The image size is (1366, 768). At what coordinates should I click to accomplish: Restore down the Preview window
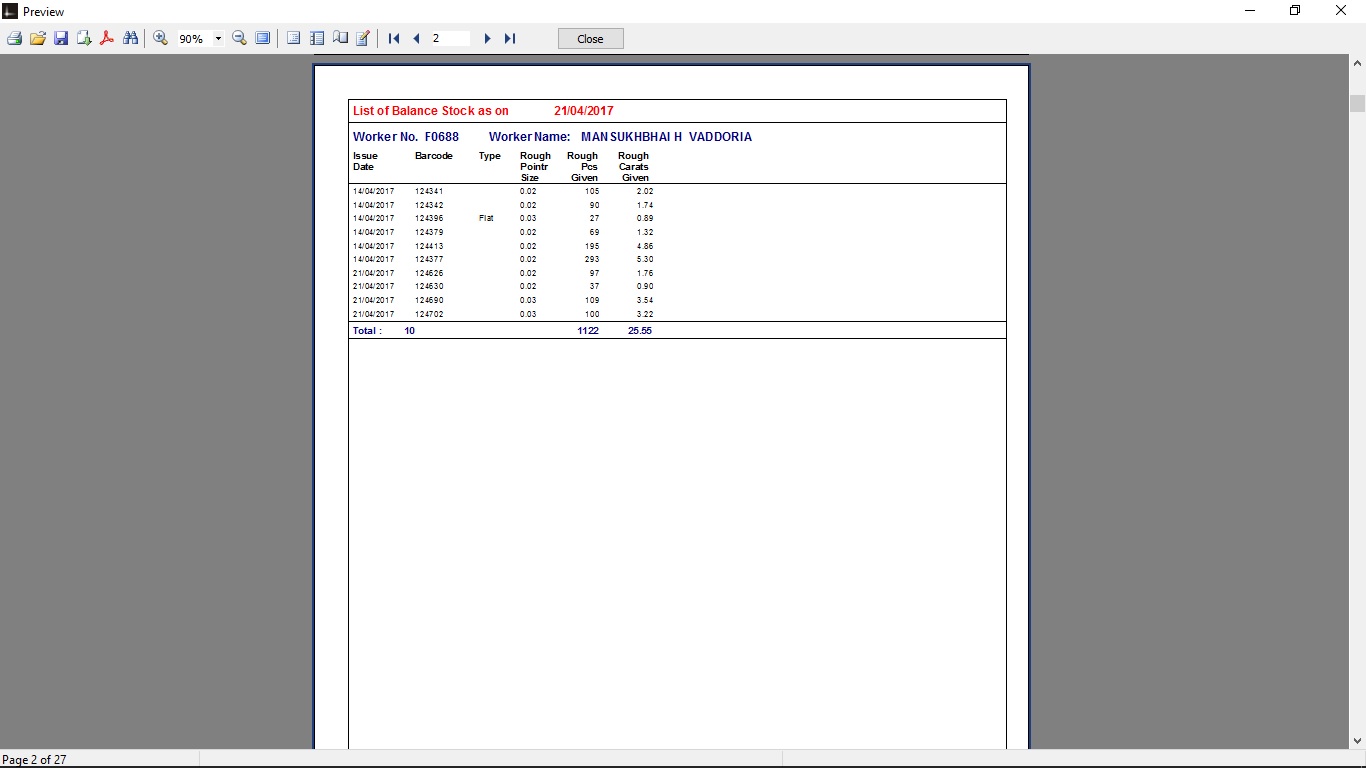pos(1295,11)
